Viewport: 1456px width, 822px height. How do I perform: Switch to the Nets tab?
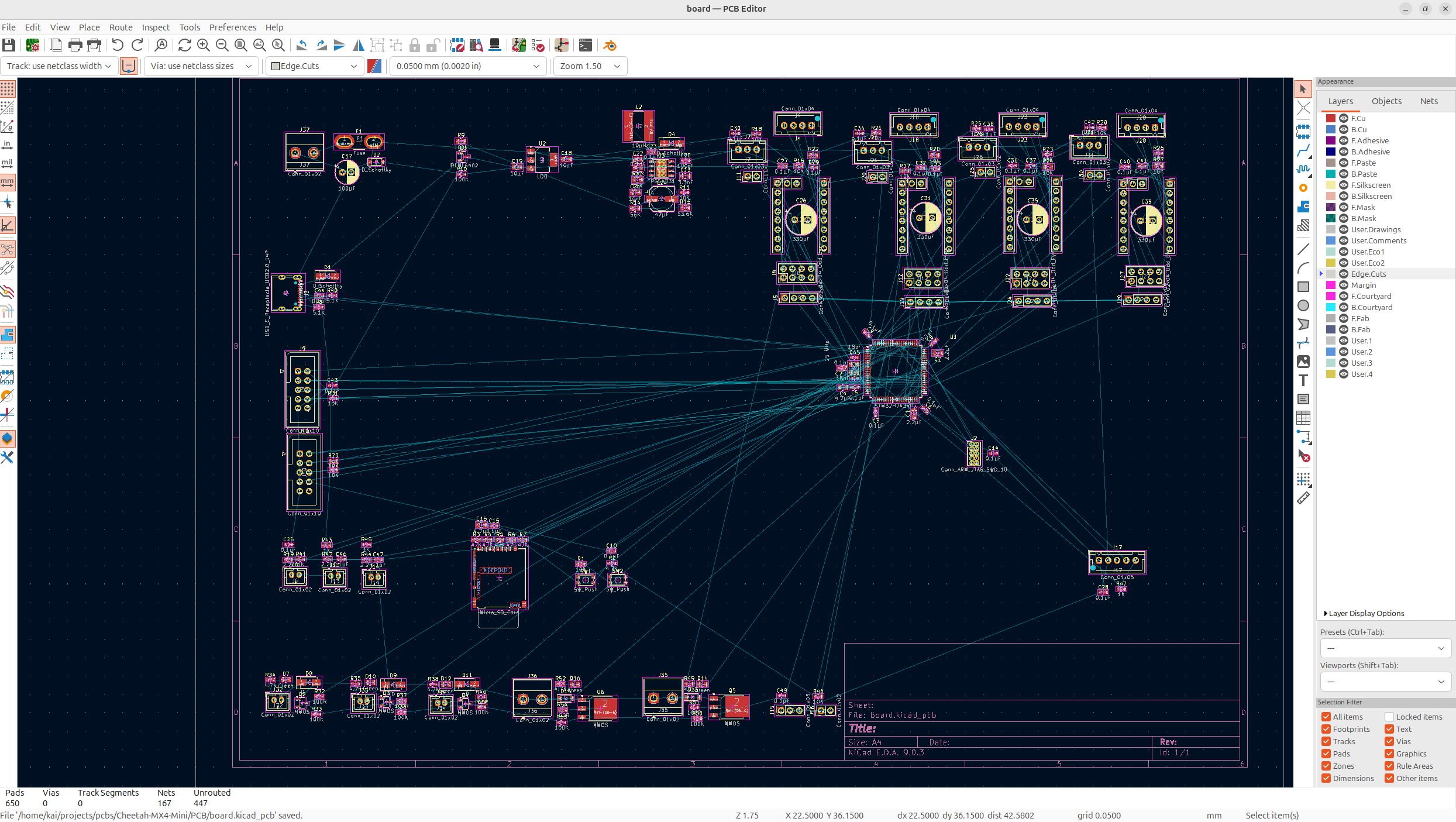(1429, 101)
